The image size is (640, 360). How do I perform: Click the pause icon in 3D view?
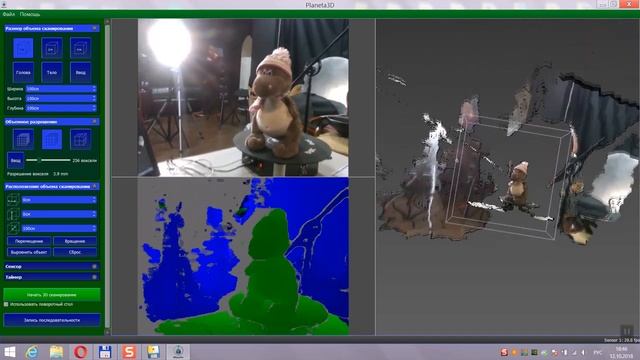(x=627, y=331)
